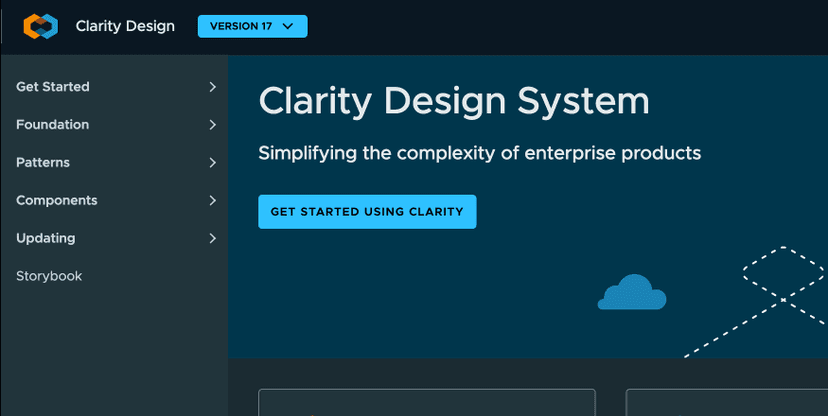
Task: Expand the Components chevron
Action: tap(212, 201)
